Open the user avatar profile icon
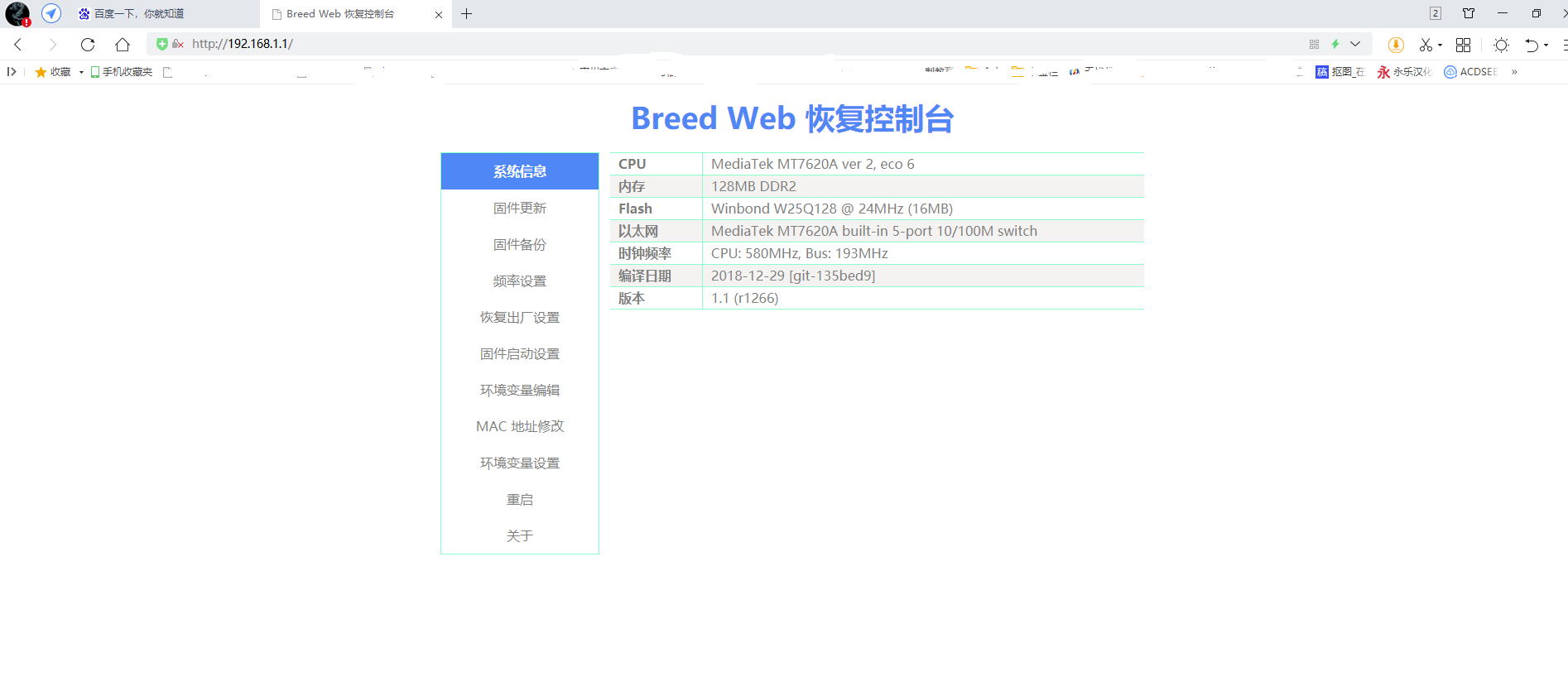 tap(17, 14)
